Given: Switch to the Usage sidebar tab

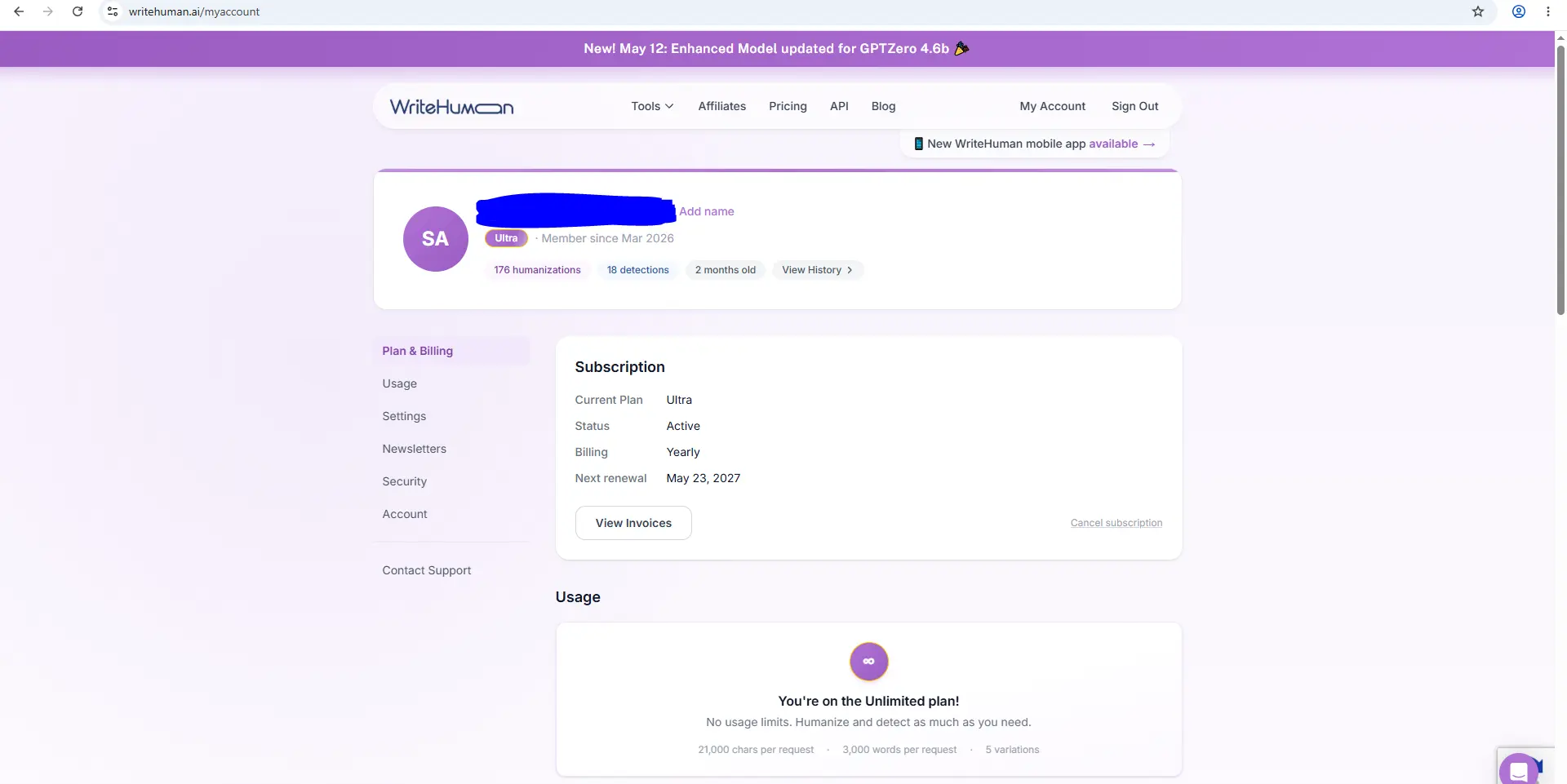Looking at the screenshot, I should 452,383.
